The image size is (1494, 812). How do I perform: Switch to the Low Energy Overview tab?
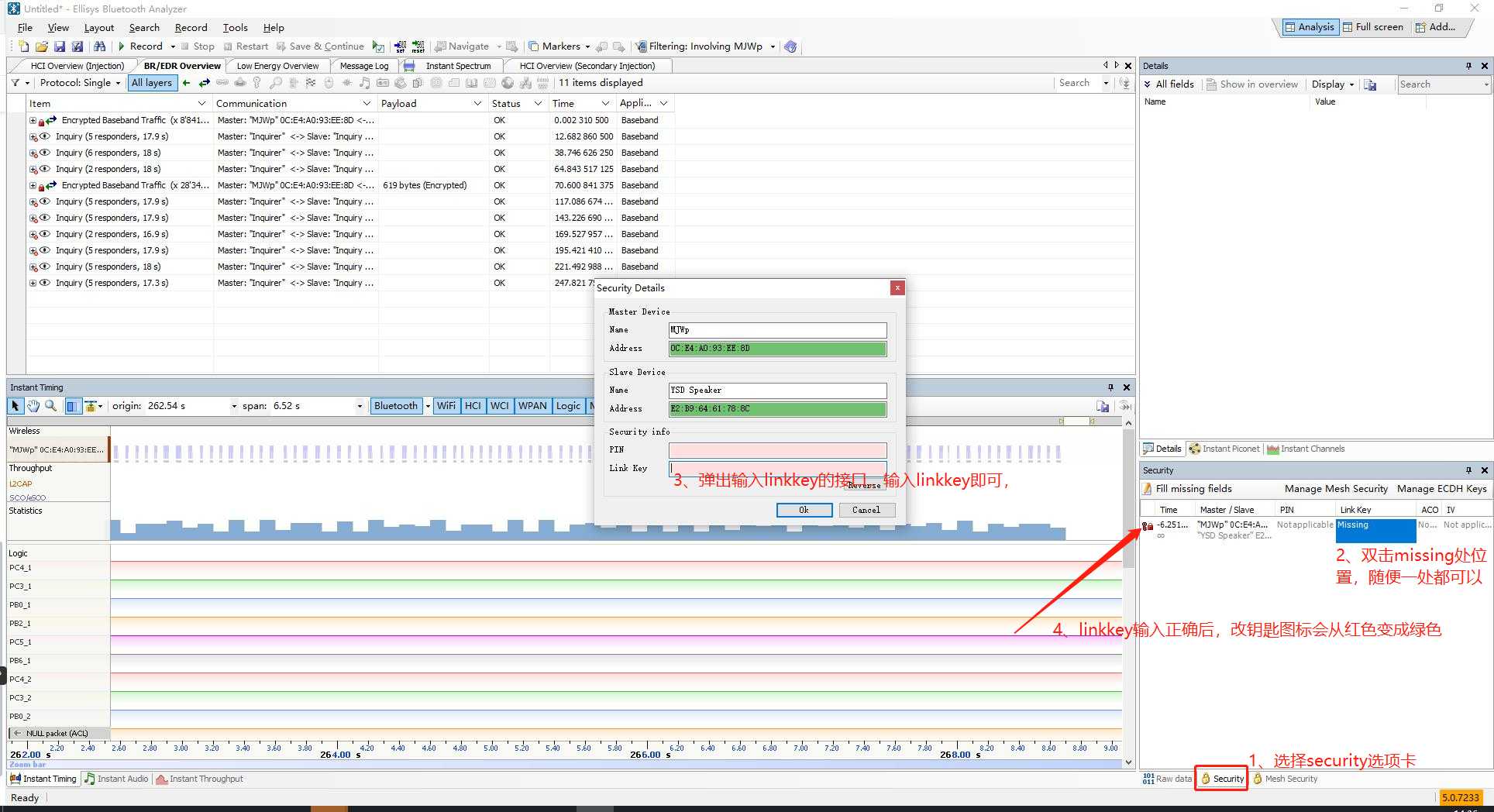pos(277,66)
